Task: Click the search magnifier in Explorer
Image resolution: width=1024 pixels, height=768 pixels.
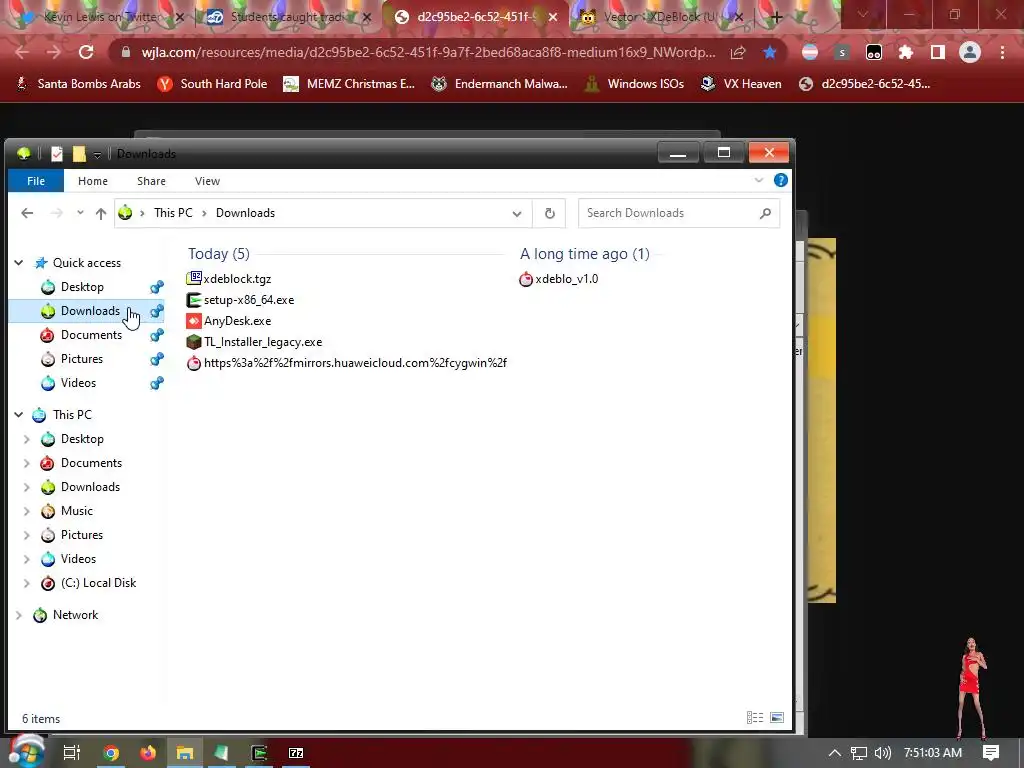Action: pyautogui.click(x=765, y=213)
